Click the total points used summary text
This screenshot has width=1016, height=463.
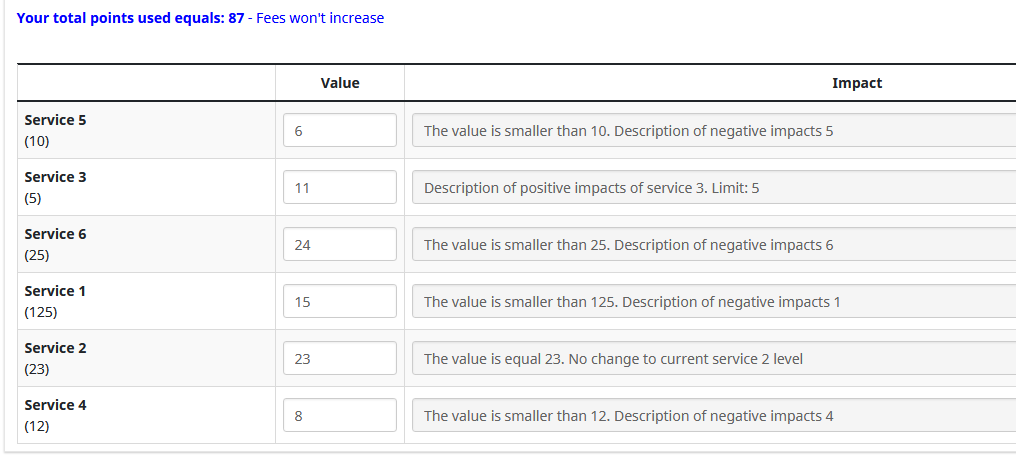point(200,18)
